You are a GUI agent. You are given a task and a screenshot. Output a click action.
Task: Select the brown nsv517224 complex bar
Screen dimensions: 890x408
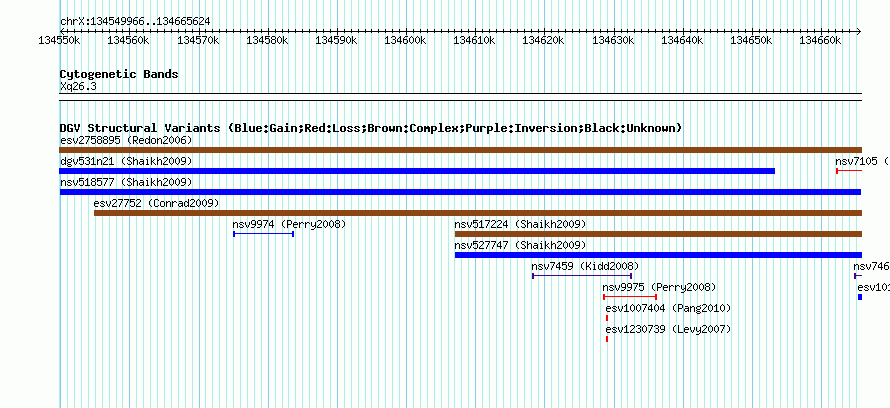(x=658, y=234)
